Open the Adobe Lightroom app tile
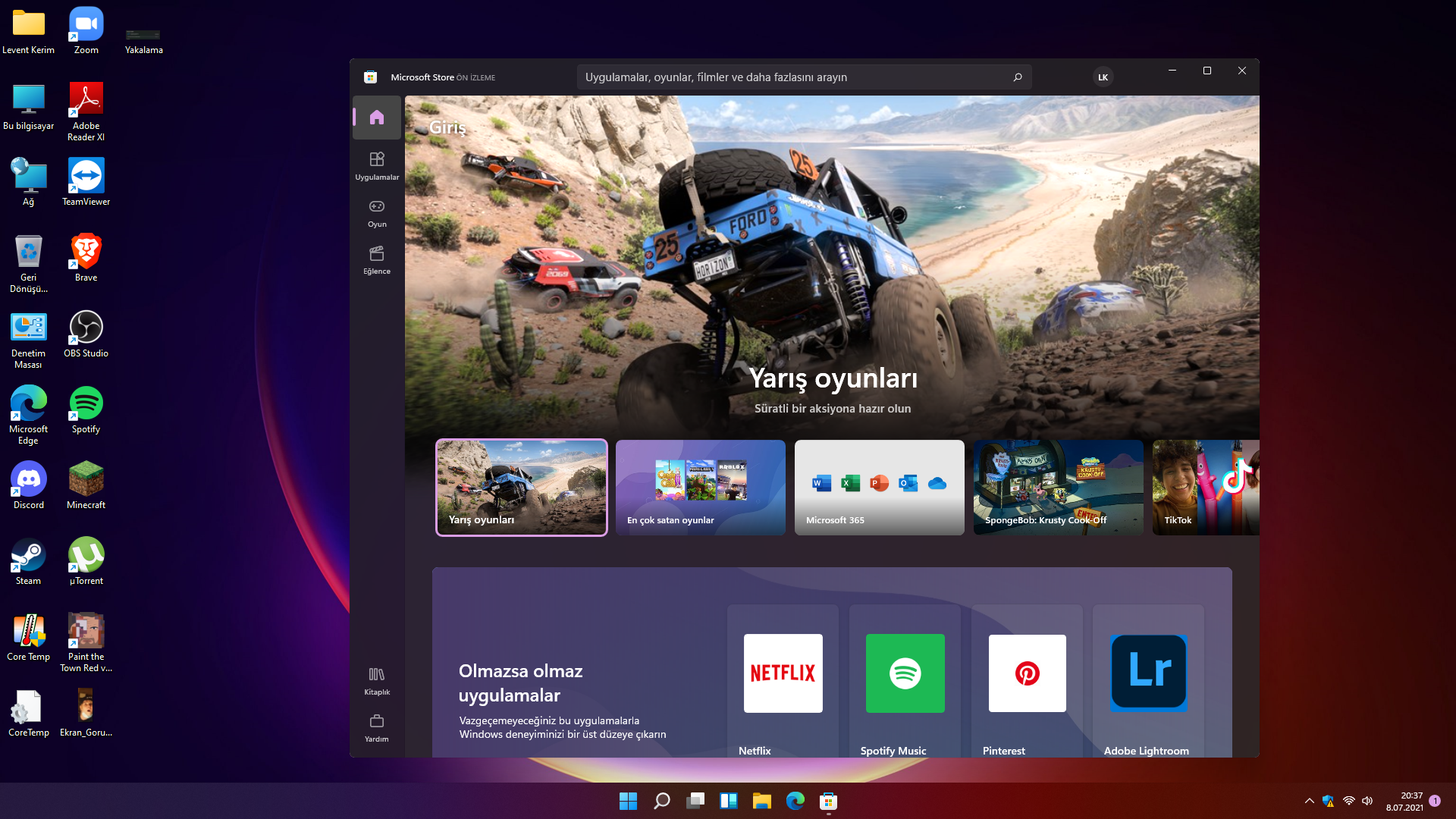1456x819 pixels. (x=1148, y=673)
